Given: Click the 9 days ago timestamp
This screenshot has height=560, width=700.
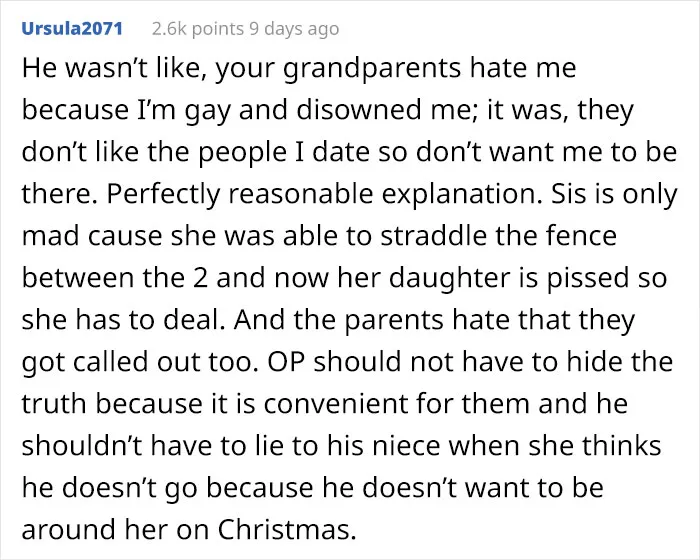Looking at the screenshot, I should tap(294, 29).
